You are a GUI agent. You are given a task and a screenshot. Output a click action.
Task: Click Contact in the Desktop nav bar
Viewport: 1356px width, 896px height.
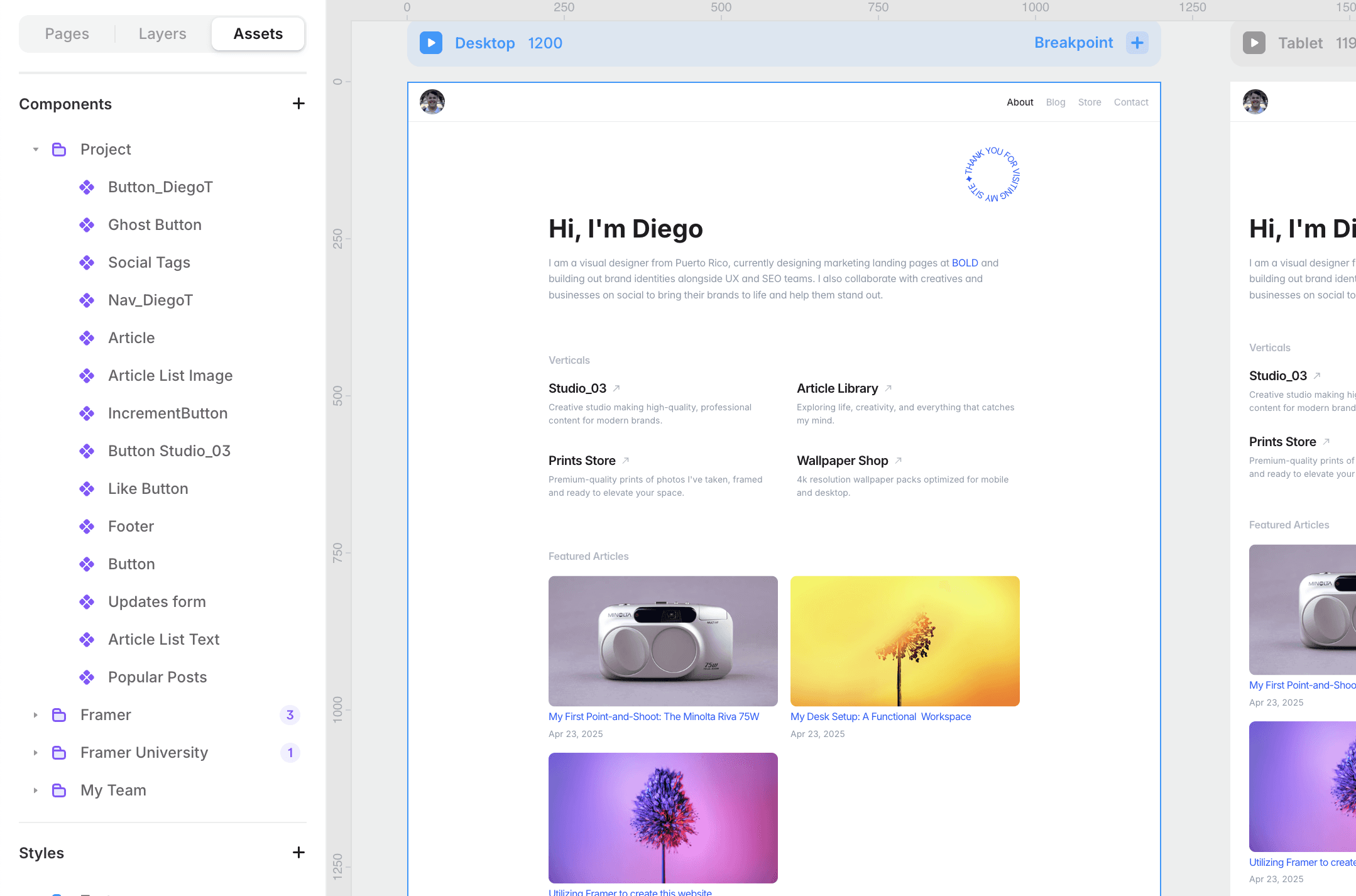coord(1131,102)
